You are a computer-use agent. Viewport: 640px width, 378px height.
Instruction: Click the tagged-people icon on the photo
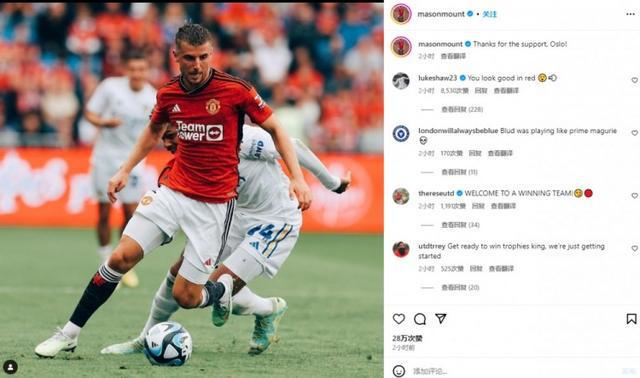(x=10, y=367)
